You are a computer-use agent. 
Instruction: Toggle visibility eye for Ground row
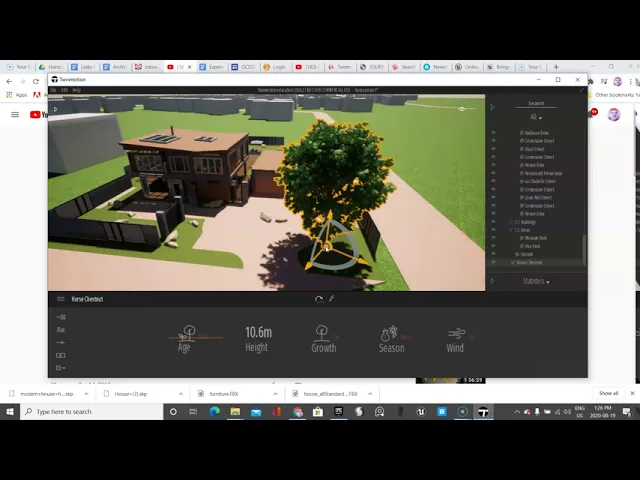click(x=493, y=254)
